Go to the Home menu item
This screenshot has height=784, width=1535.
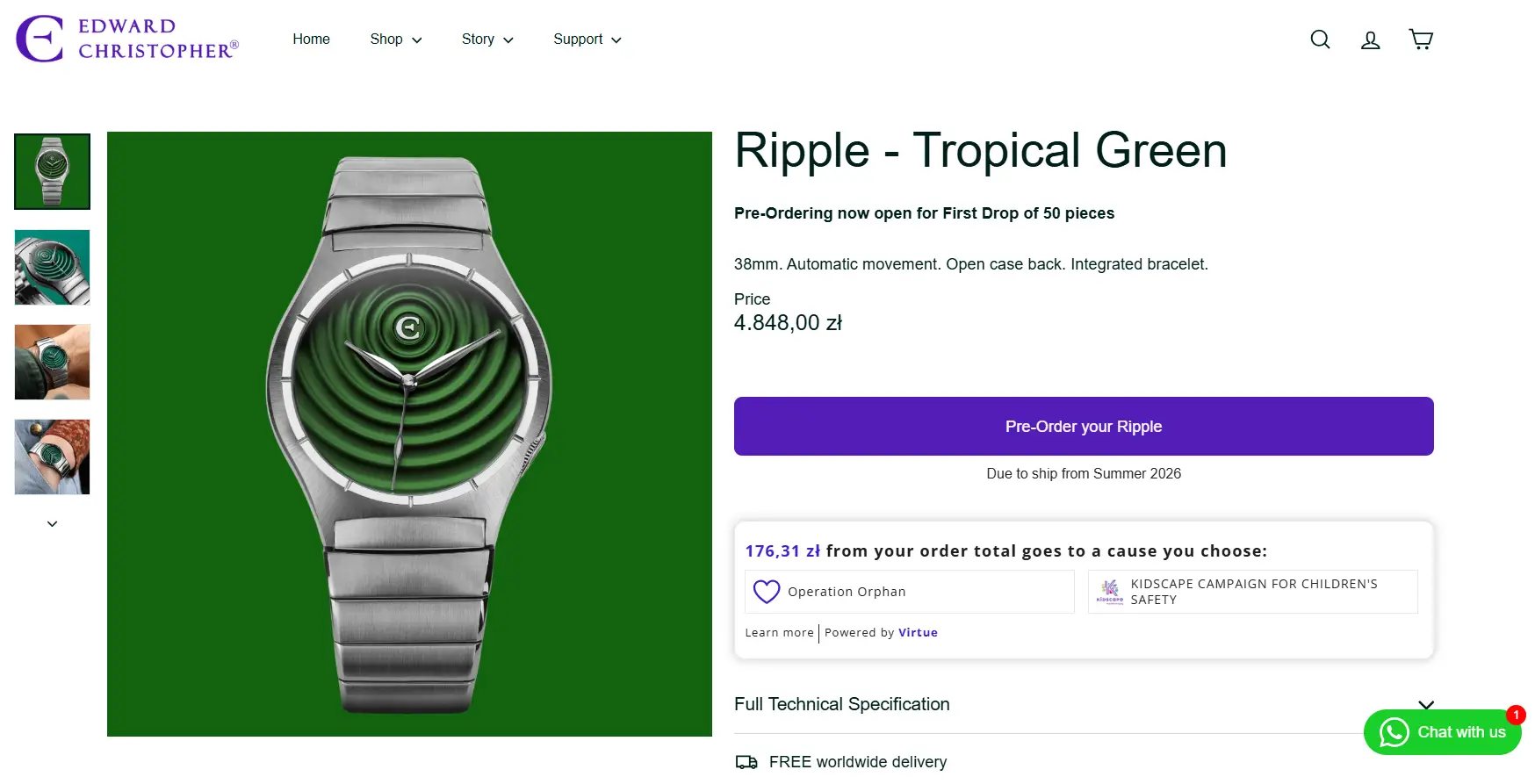(311, 40)
